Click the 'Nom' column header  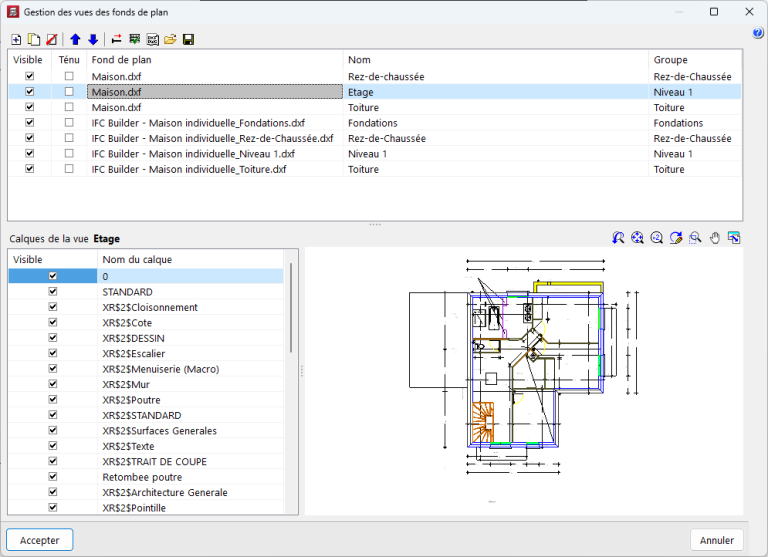pyautogui.click(x=496, y=60)
